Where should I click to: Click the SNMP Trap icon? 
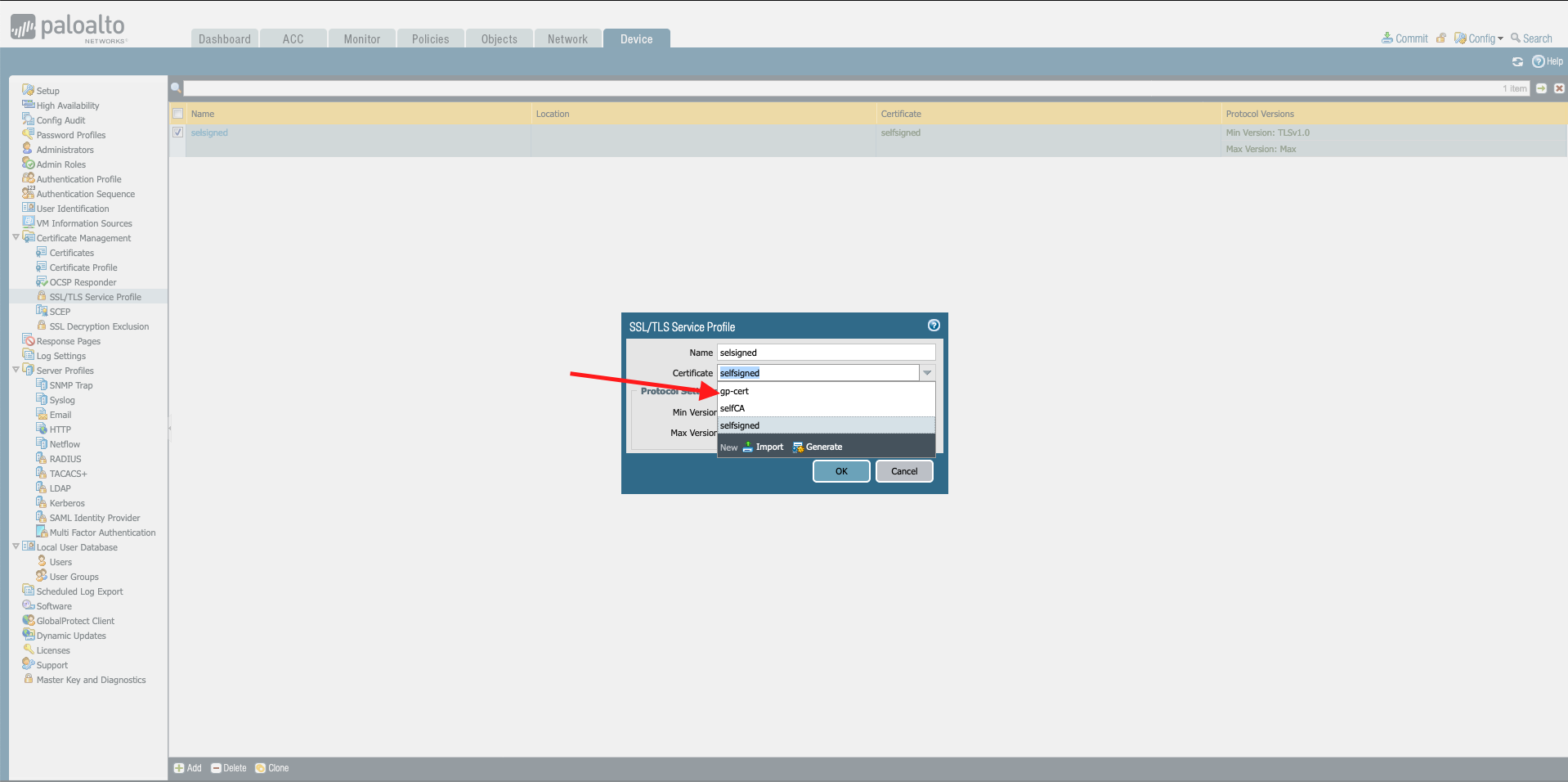[41, 384]
